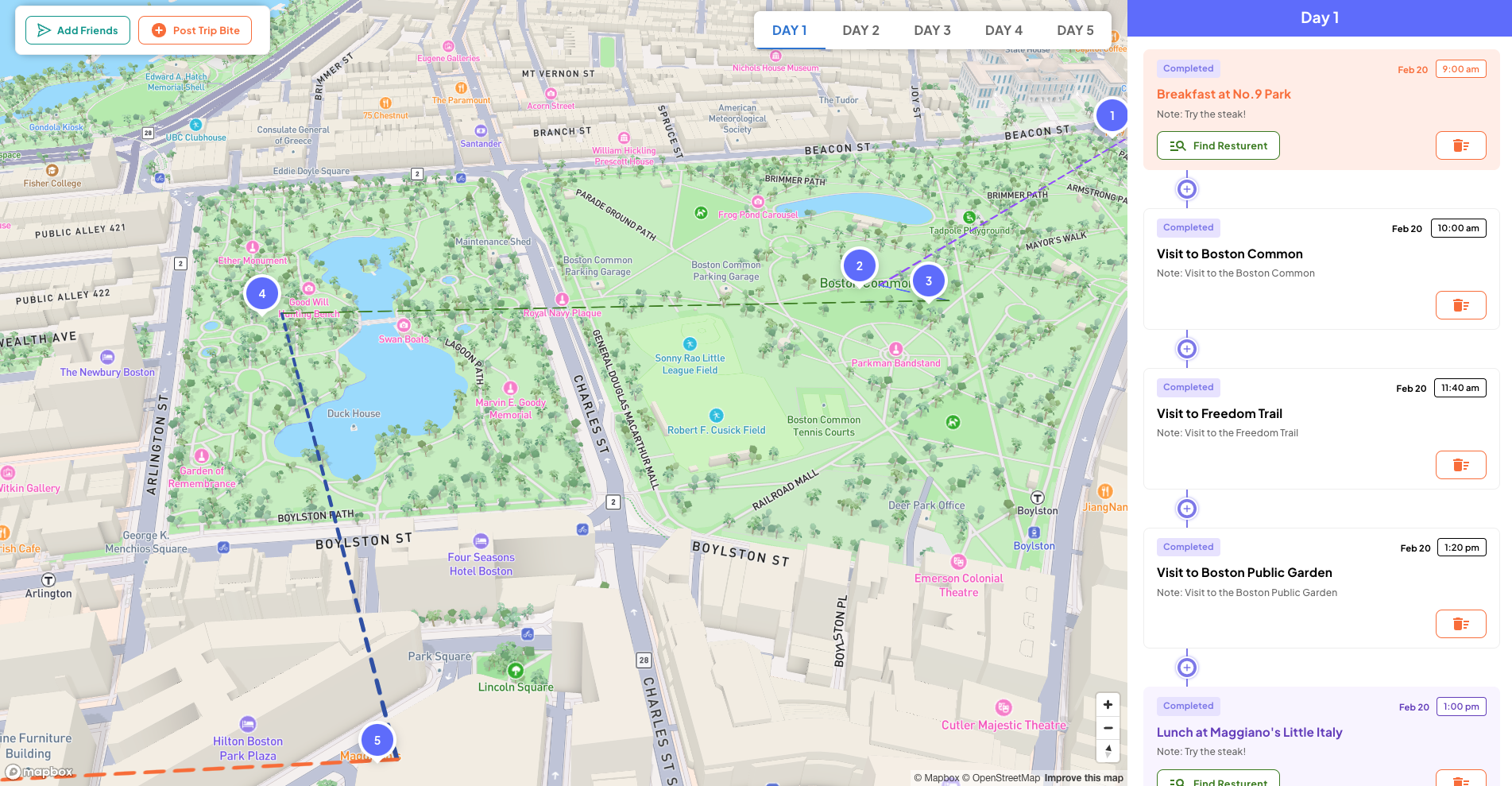This screenshot has height=786, width=1512.
Task: Switch to the DAY 4 tab
Action: point(1003,30)
